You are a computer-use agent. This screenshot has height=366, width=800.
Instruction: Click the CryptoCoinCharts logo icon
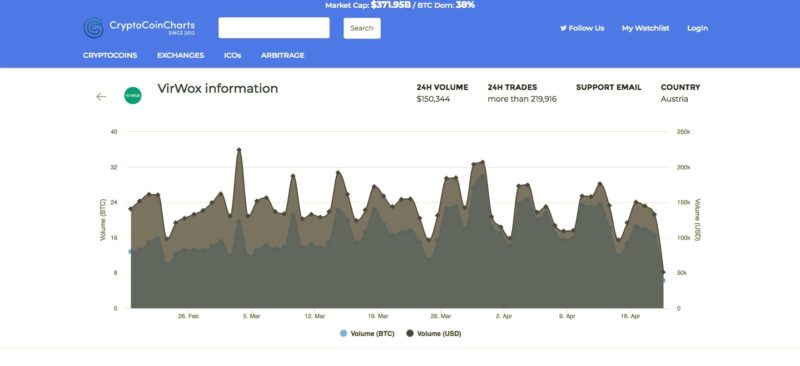pos(93,28)
